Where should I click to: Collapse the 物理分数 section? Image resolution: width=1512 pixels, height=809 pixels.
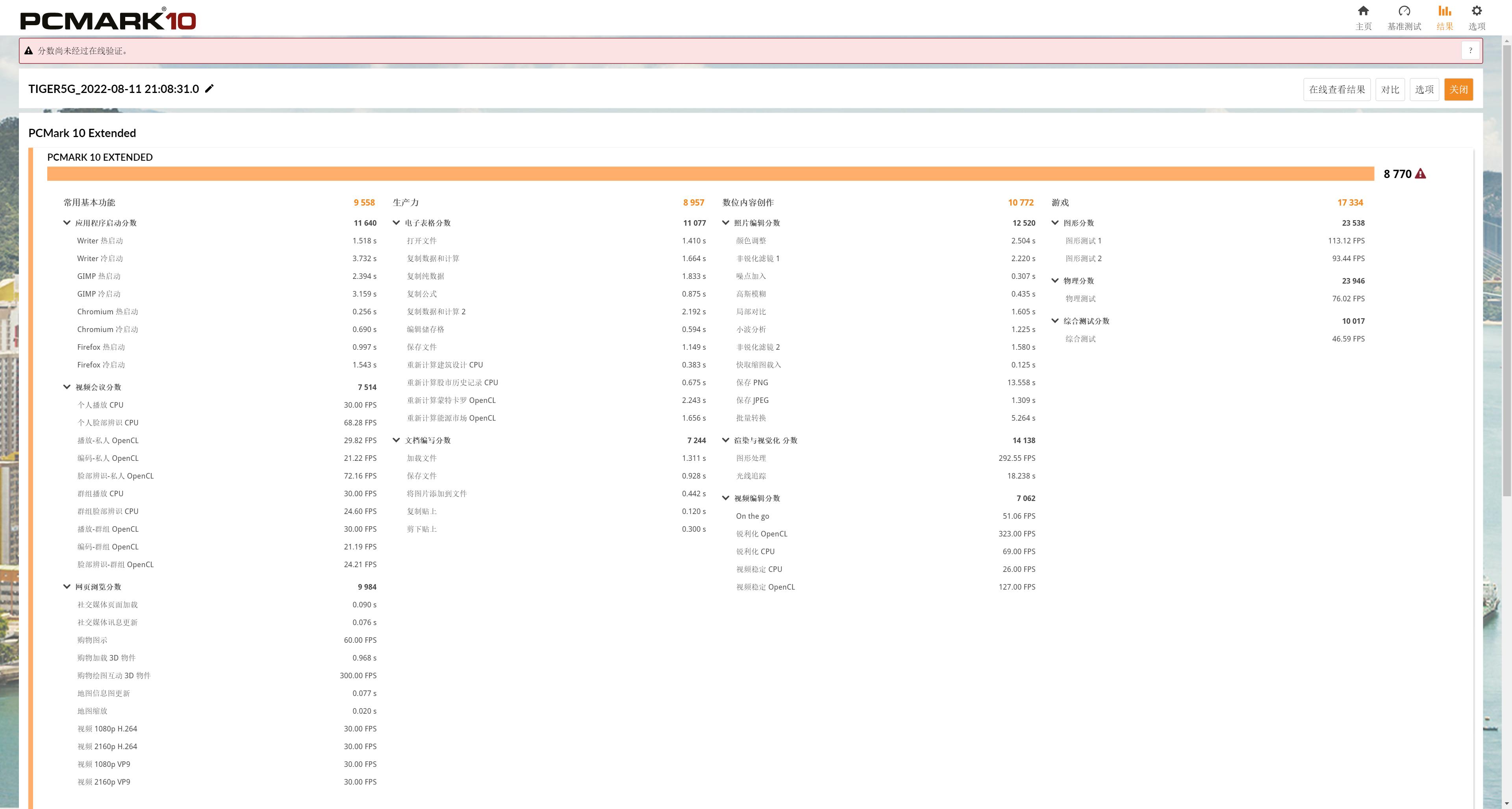[1055, 280]
